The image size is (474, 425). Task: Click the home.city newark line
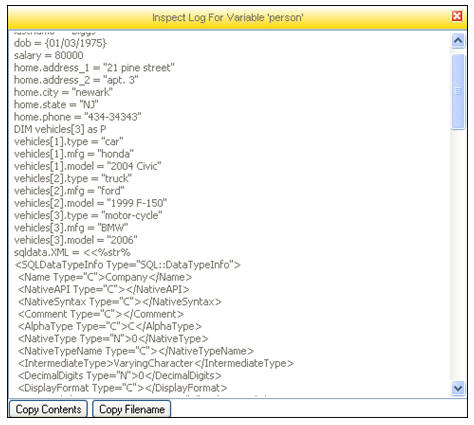[x=63, y=92]
